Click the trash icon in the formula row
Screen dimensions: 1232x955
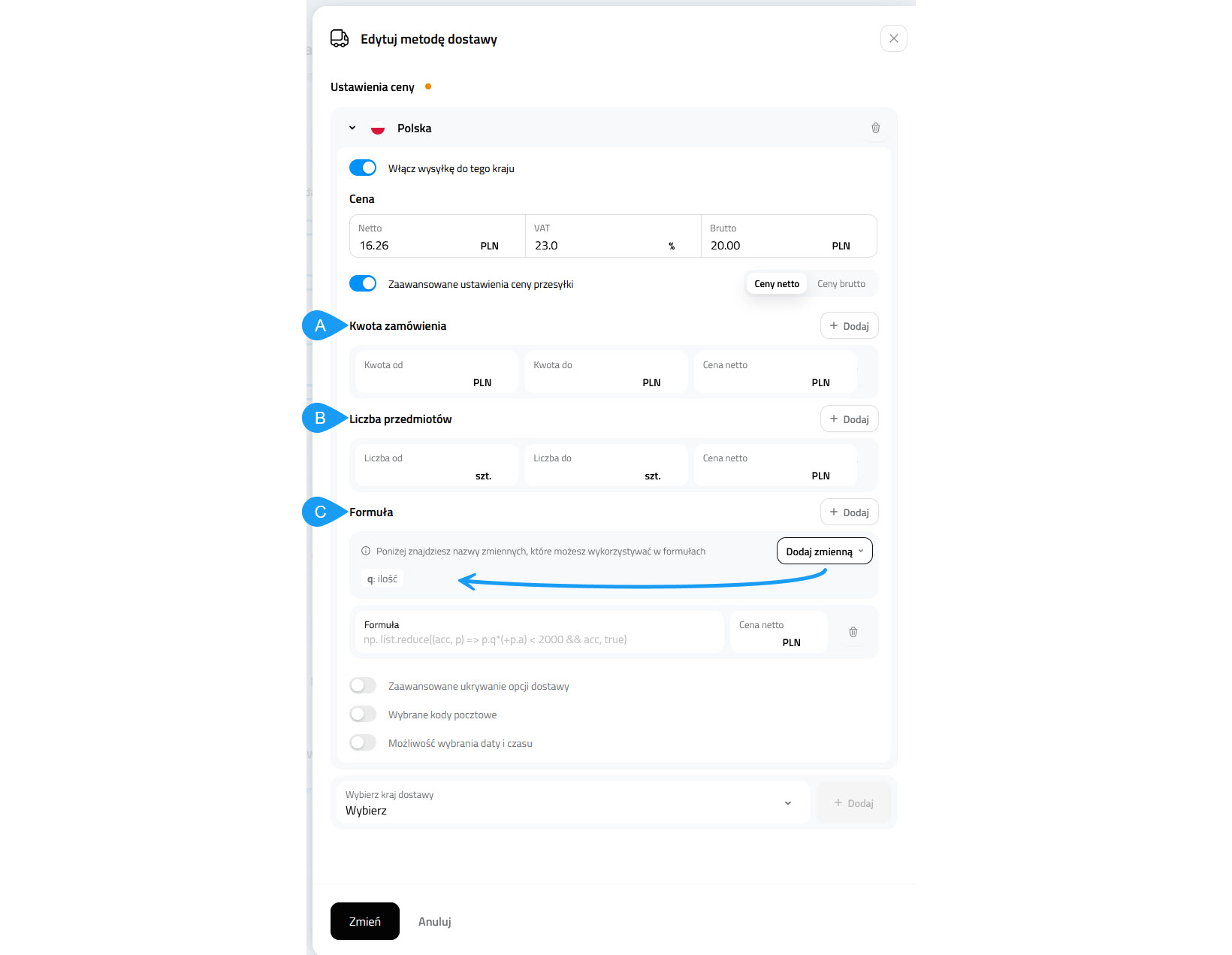click(x=853, y=632)
